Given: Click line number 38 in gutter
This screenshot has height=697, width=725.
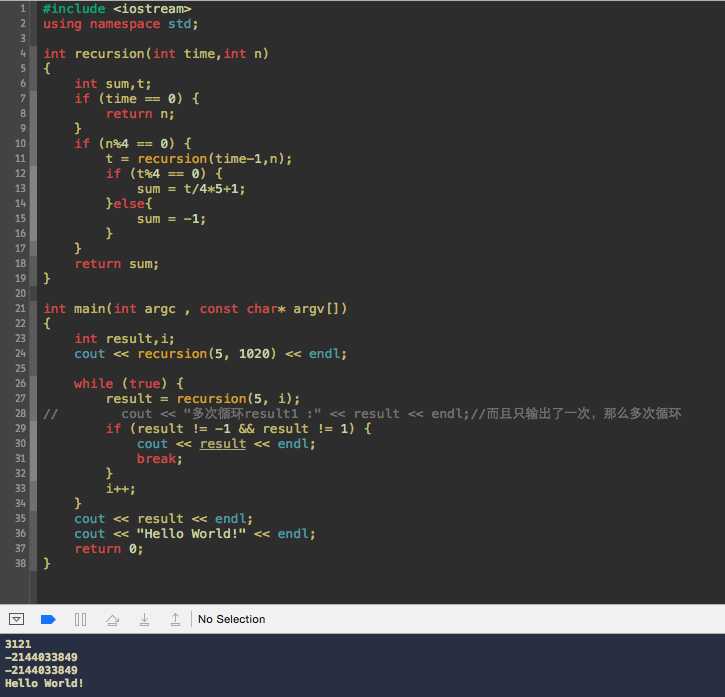Looking at the screenshot, I should click(20, 563).
